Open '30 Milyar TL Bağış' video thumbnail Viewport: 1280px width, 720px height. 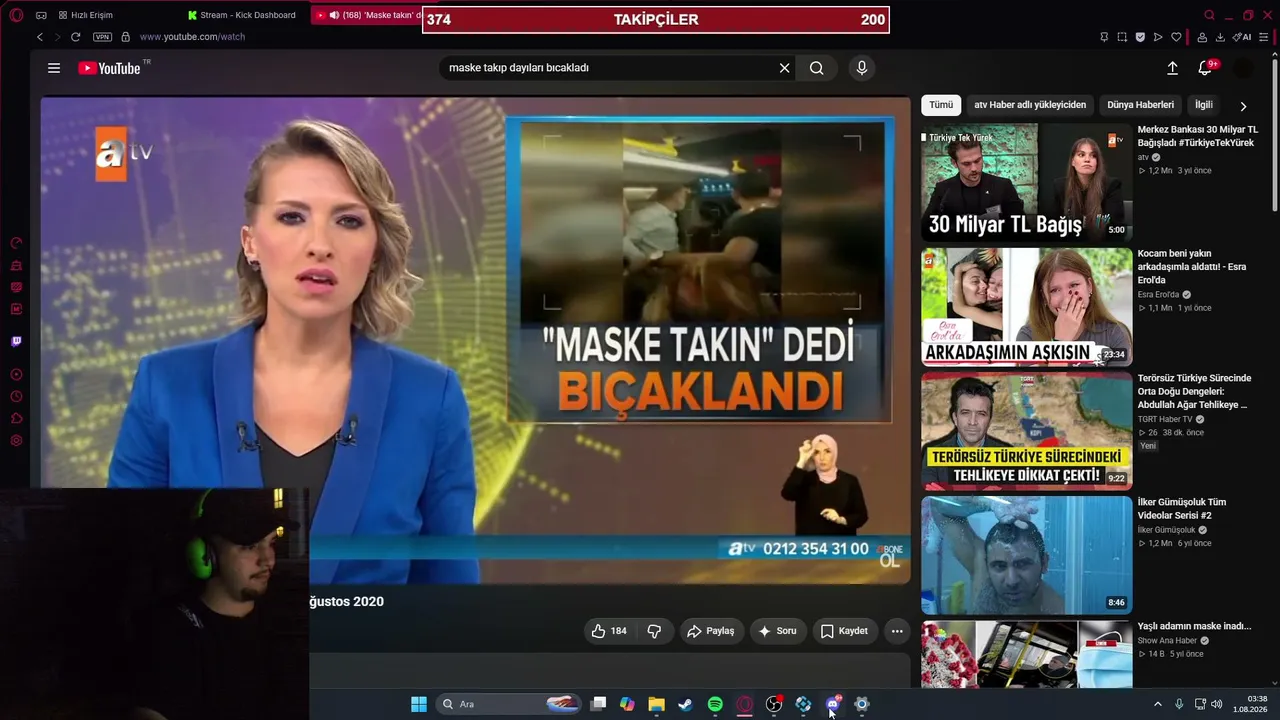click(x=1026, y=182)
